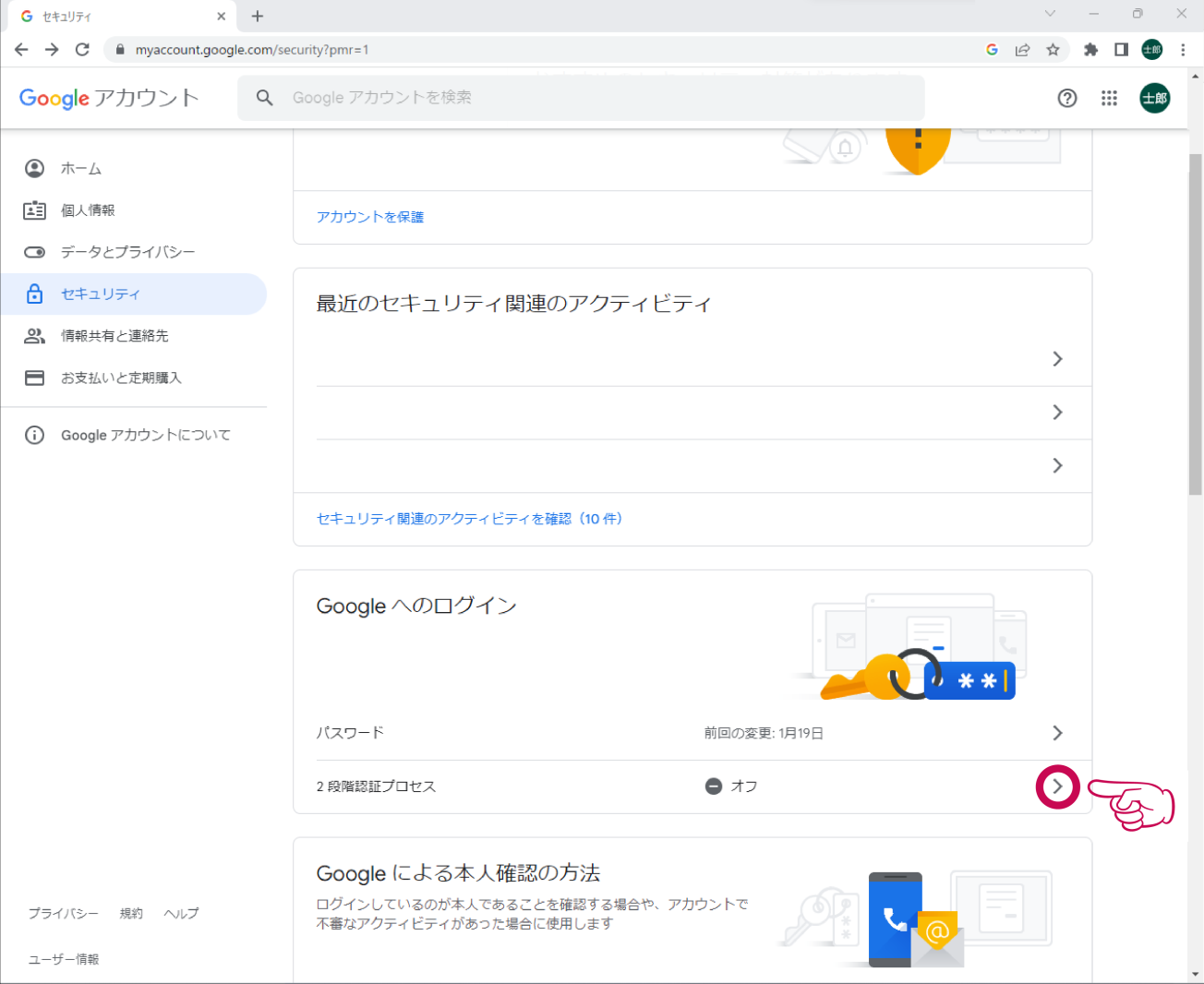
Task: Open Chrome profile avatar in toolbar
Action: click(x=1151, y=50)
